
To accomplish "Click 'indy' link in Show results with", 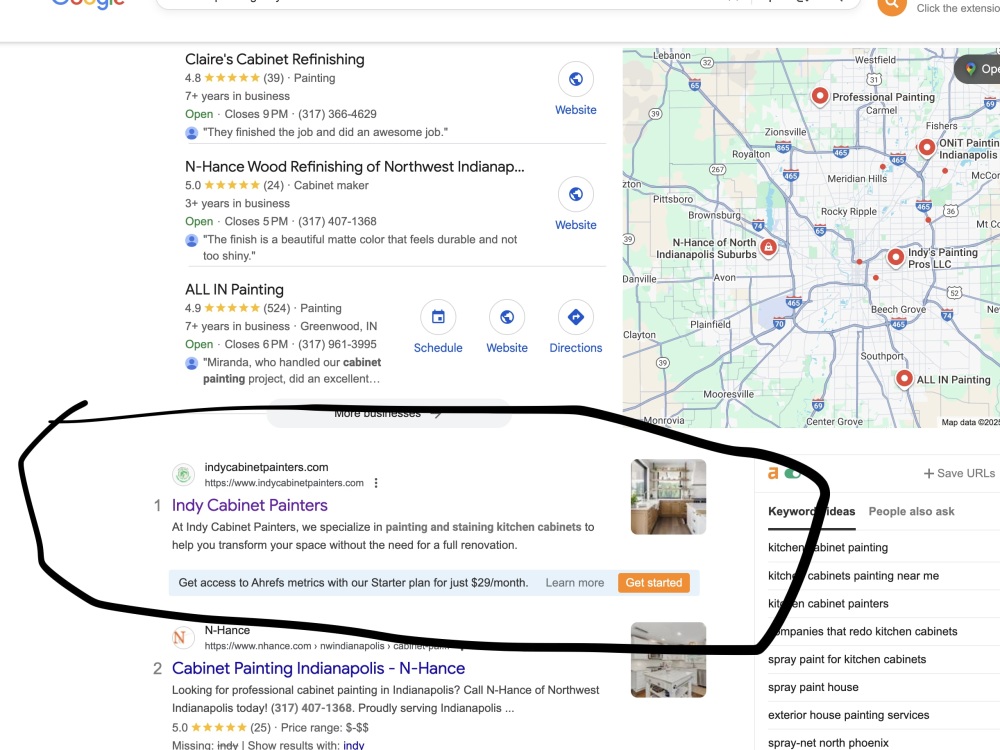I will click(353, 745).
